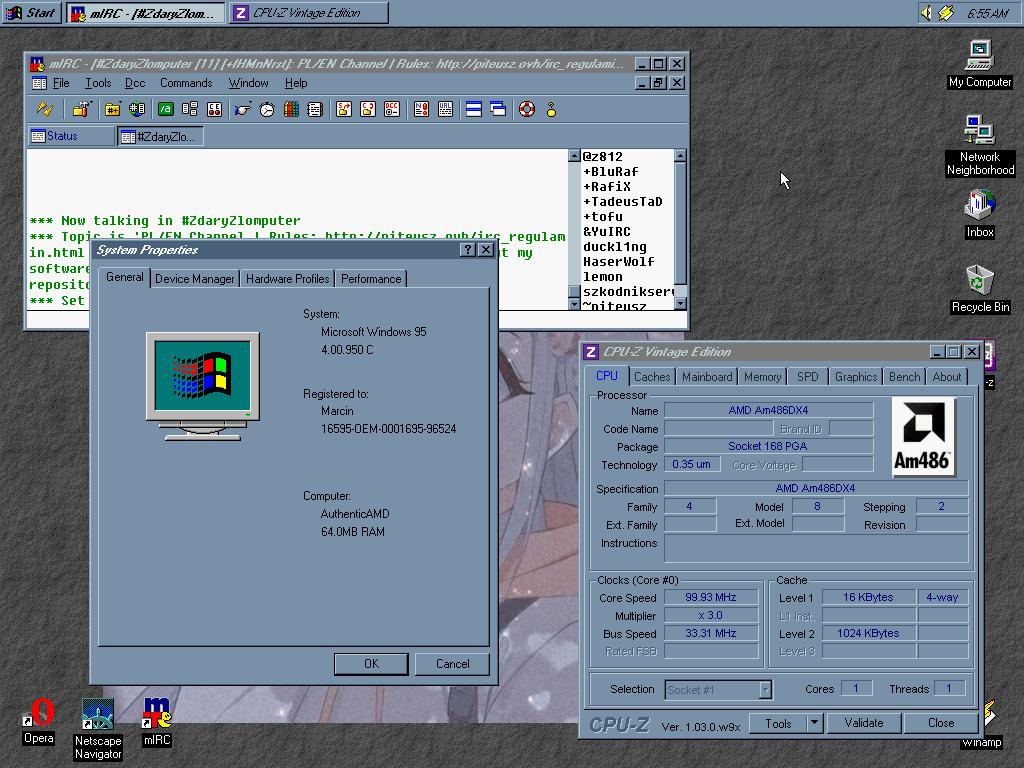Click the pointing hand finger icon in mIRC
This screenshot has width=1024, height=768.
point(243,109)
